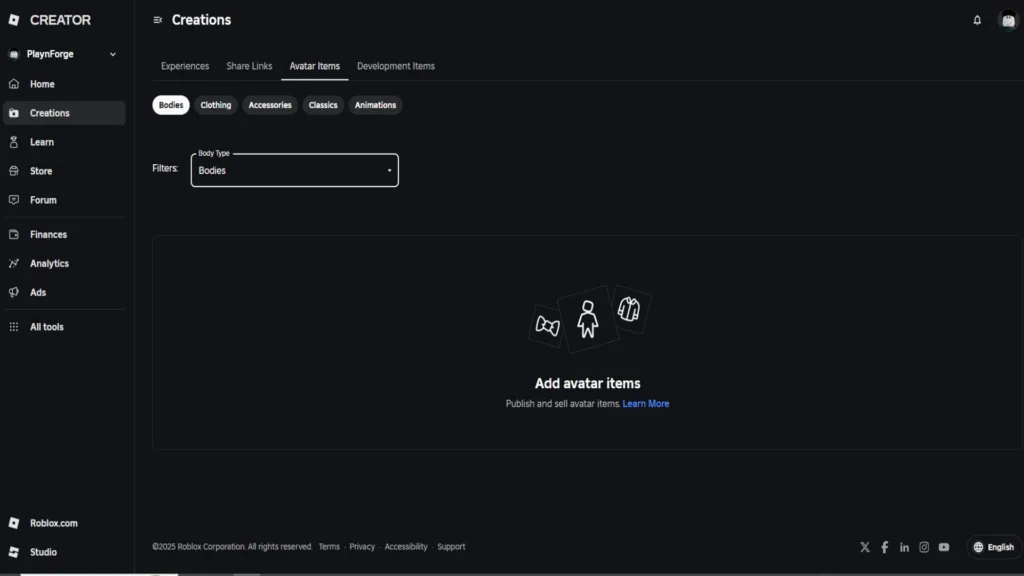Open the user profile avatar
The height and width of the screenshot is (576, 1024).
(x=1008, y=20)
